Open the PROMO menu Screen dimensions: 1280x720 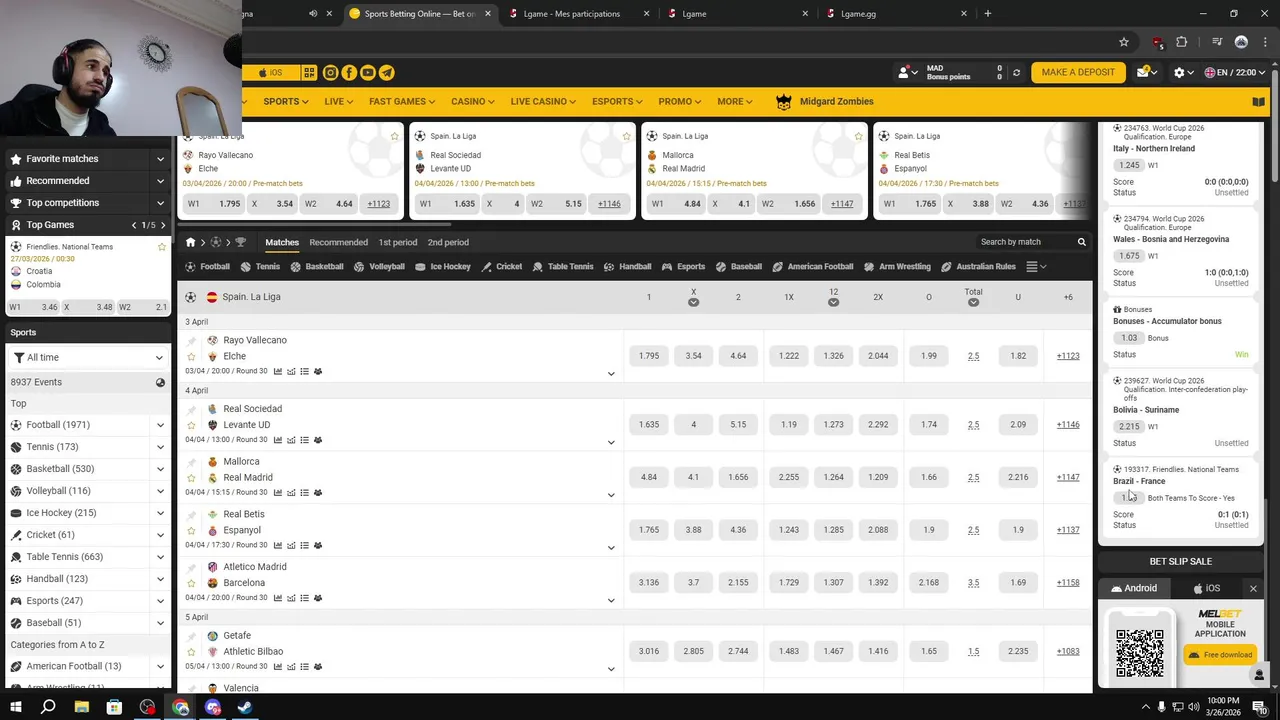680,102
